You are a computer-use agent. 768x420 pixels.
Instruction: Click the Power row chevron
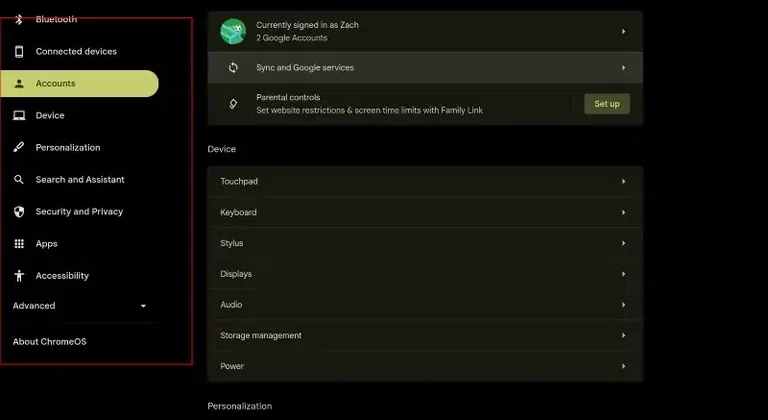pyautogui.click(x=624, y=366)
